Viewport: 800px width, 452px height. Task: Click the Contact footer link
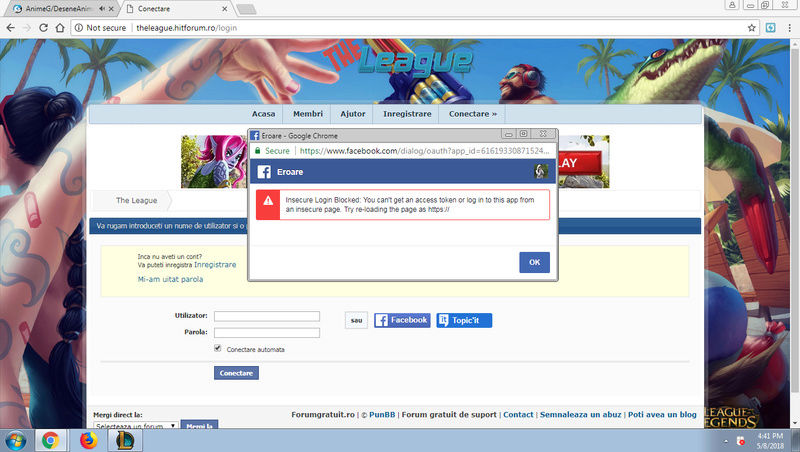tap(518, 415)
